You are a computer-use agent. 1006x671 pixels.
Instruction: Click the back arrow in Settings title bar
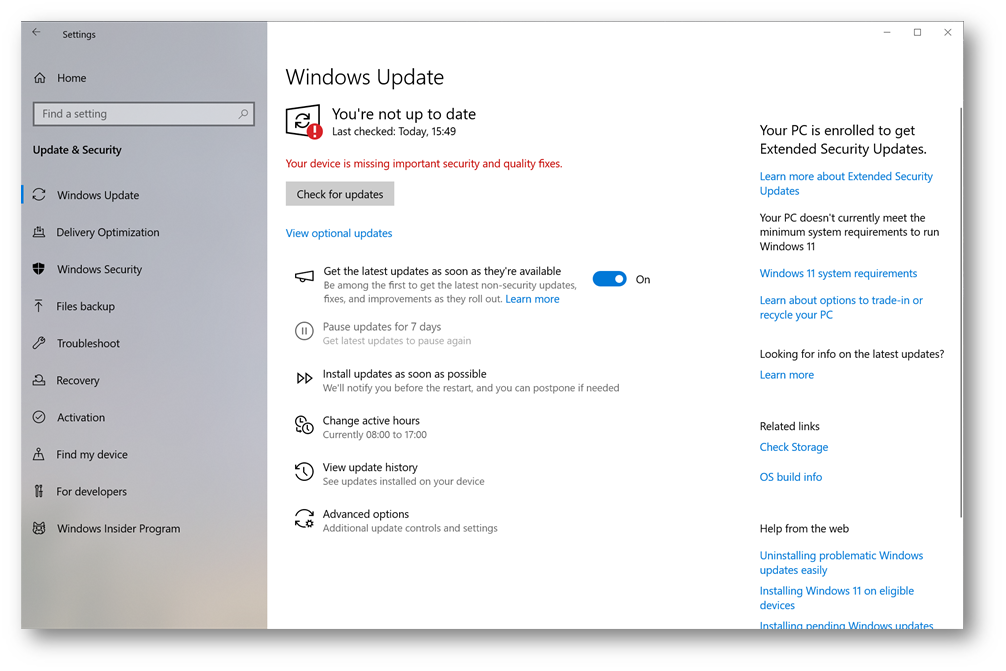tap(37, 32)
